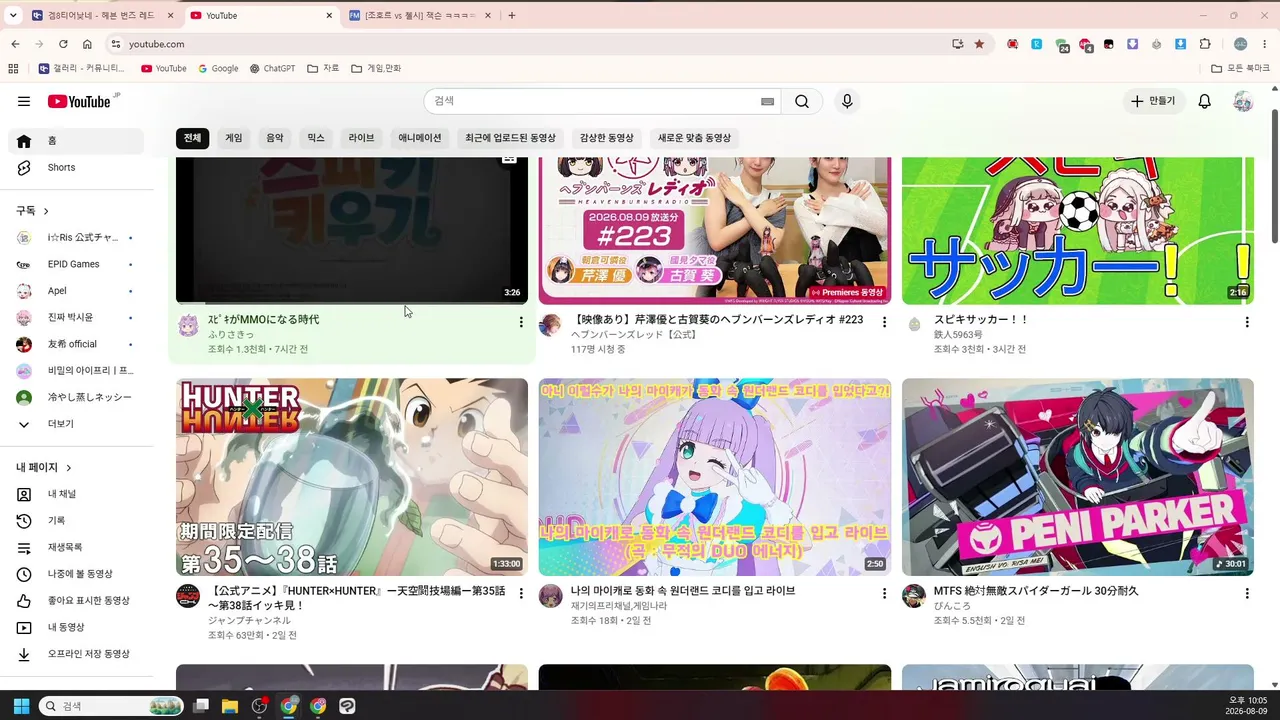This screenshot has height=720, width=1280.
Task: Select the 믹스 filter chip
Action: [x=316, y=138]
